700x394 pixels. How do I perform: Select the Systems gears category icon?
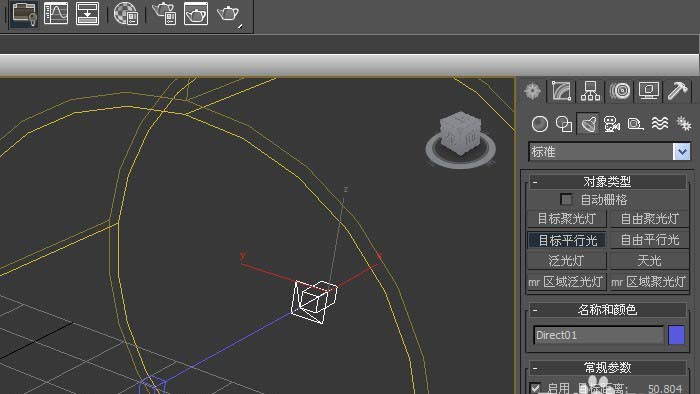tap(683, 124)
